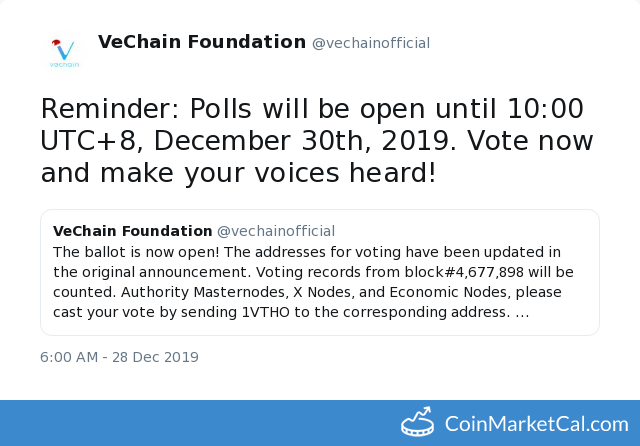Image resolution: width=640 pixels, height=446 pixels.
Task: Select the block#4,677,898 text
Action: click(464, 272)
